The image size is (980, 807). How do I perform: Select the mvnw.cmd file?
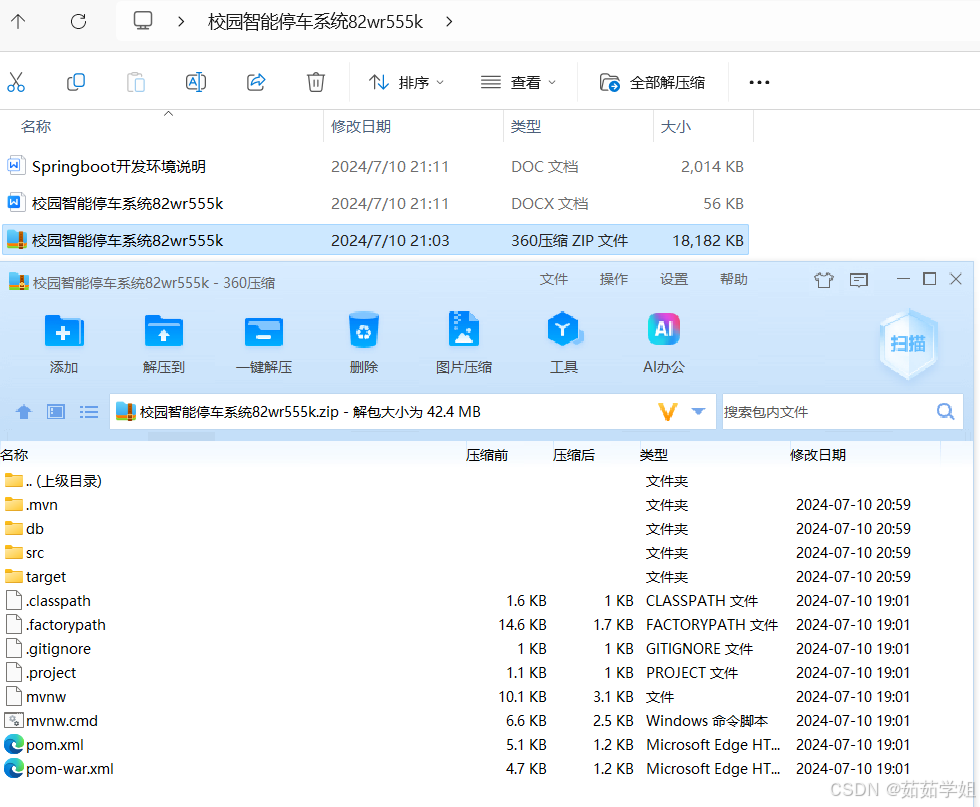point(51,721)
